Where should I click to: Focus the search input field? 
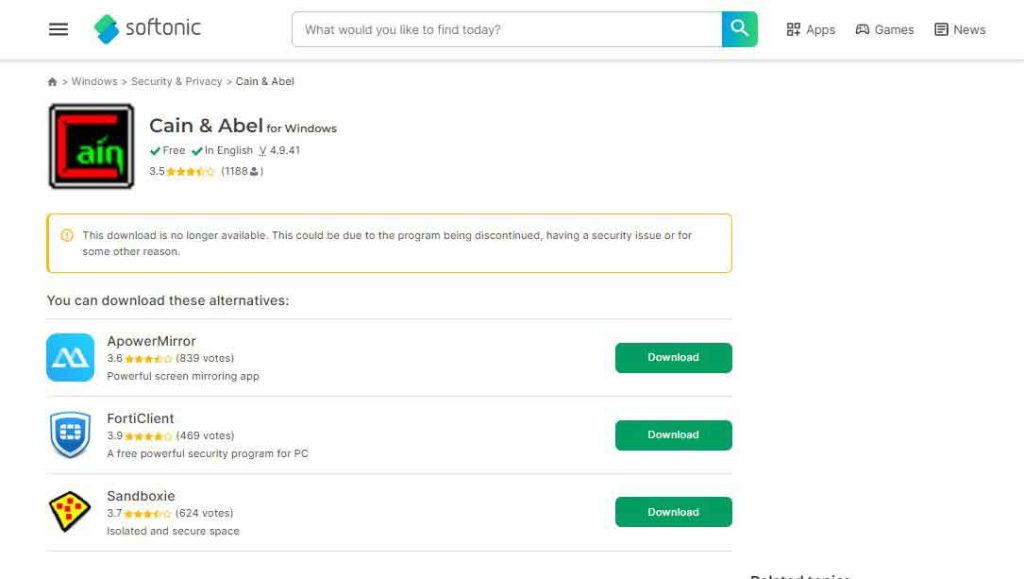tap(506, 30)
